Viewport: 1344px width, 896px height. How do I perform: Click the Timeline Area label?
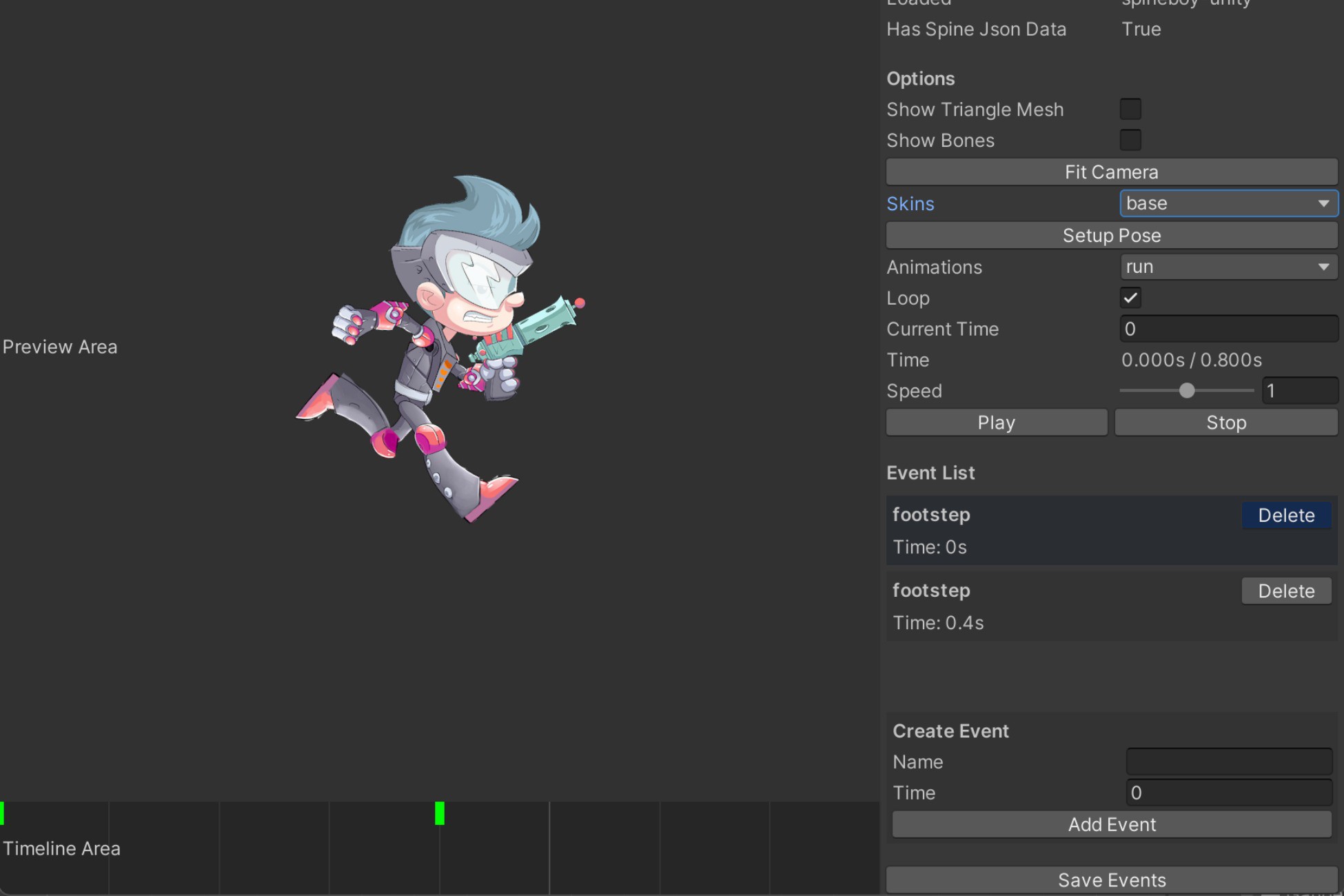tap(61, 848)
